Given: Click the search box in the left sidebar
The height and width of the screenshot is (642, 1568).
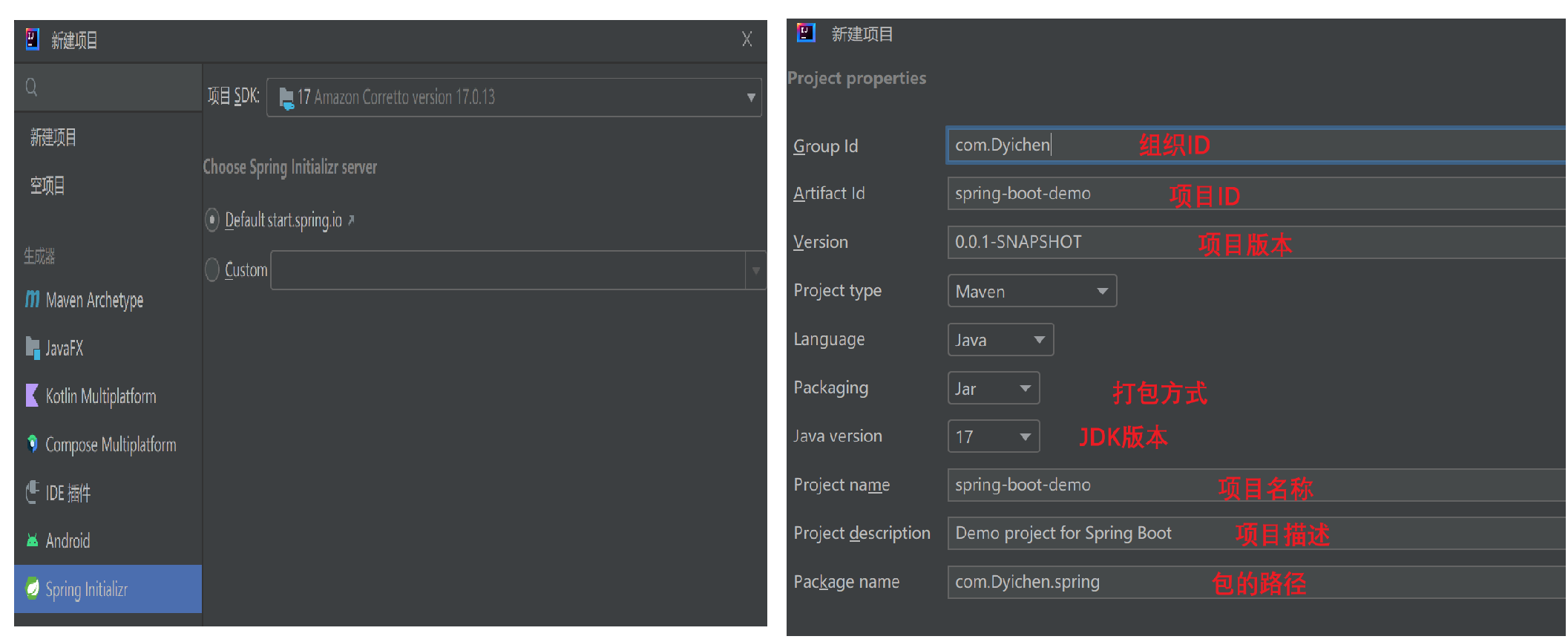Looking at the screenshot, I should coord(108,88).
